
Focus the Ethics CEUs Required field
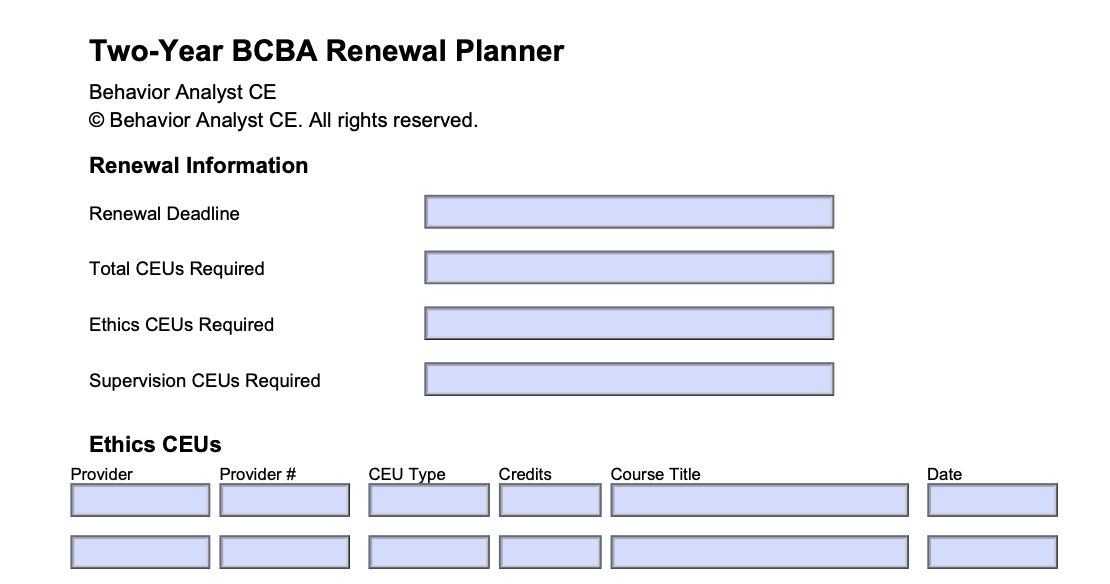click(628, 324)
